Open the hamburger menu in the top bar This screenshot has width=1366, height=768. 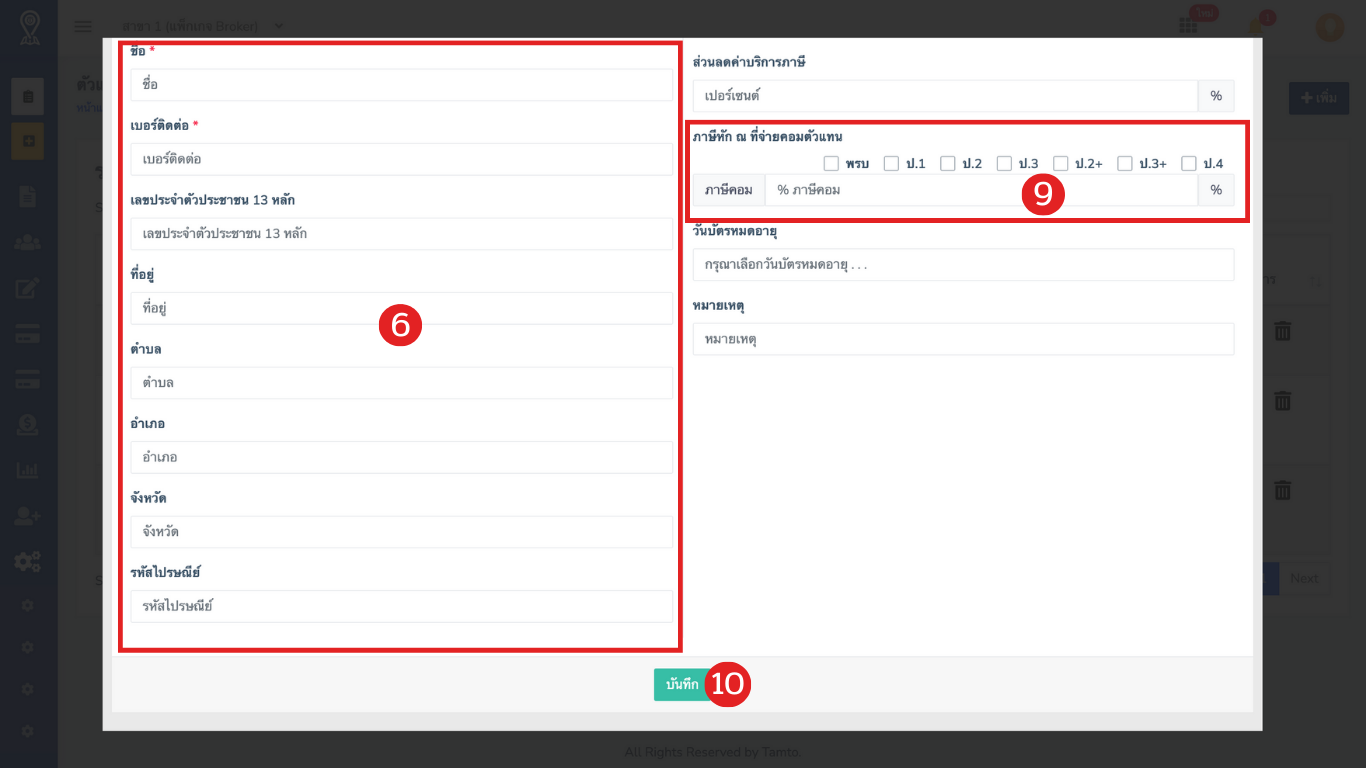pos(83,26)
